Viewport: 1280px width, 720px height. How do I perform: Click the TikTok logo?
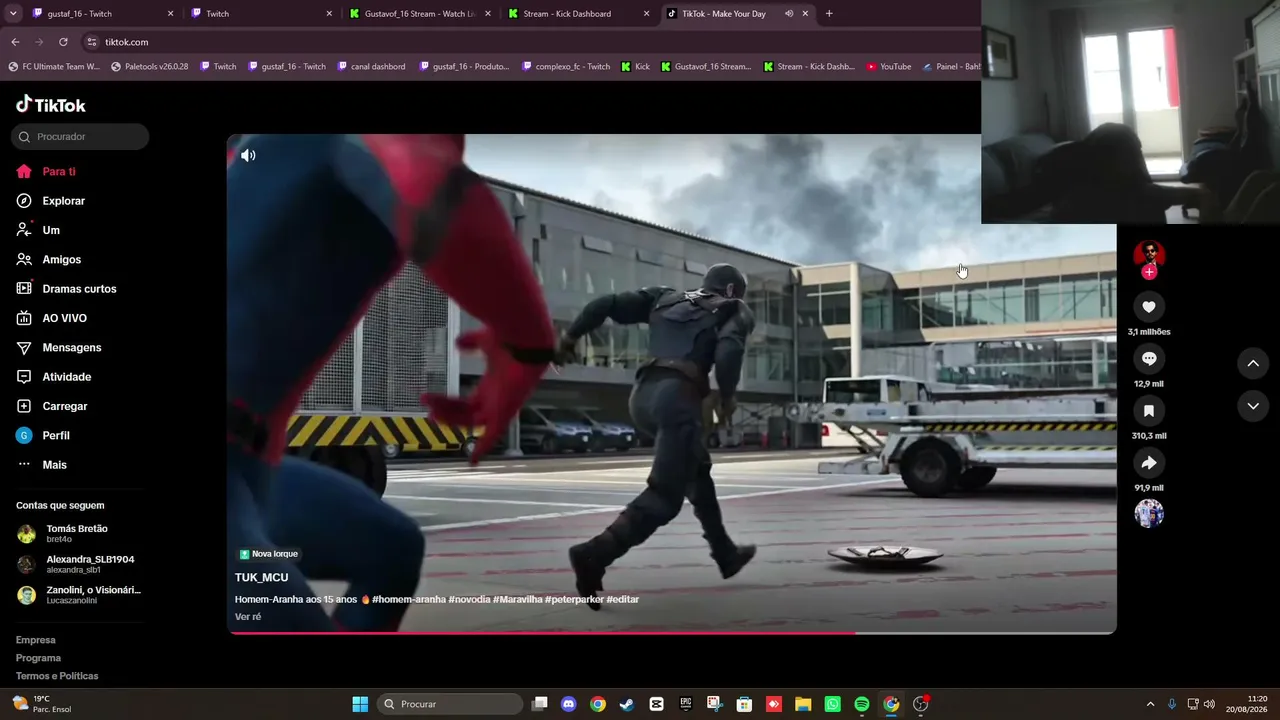(51, 104)
